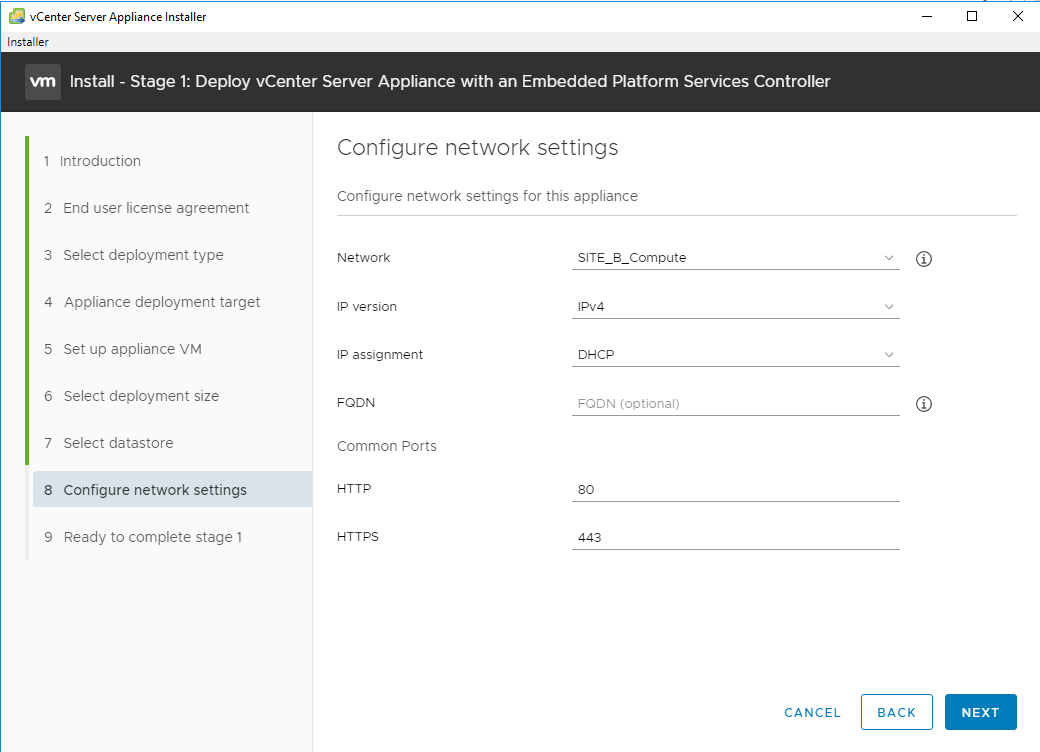
Task: Return to Set up appliance VM step
Action: pos(132,349)
